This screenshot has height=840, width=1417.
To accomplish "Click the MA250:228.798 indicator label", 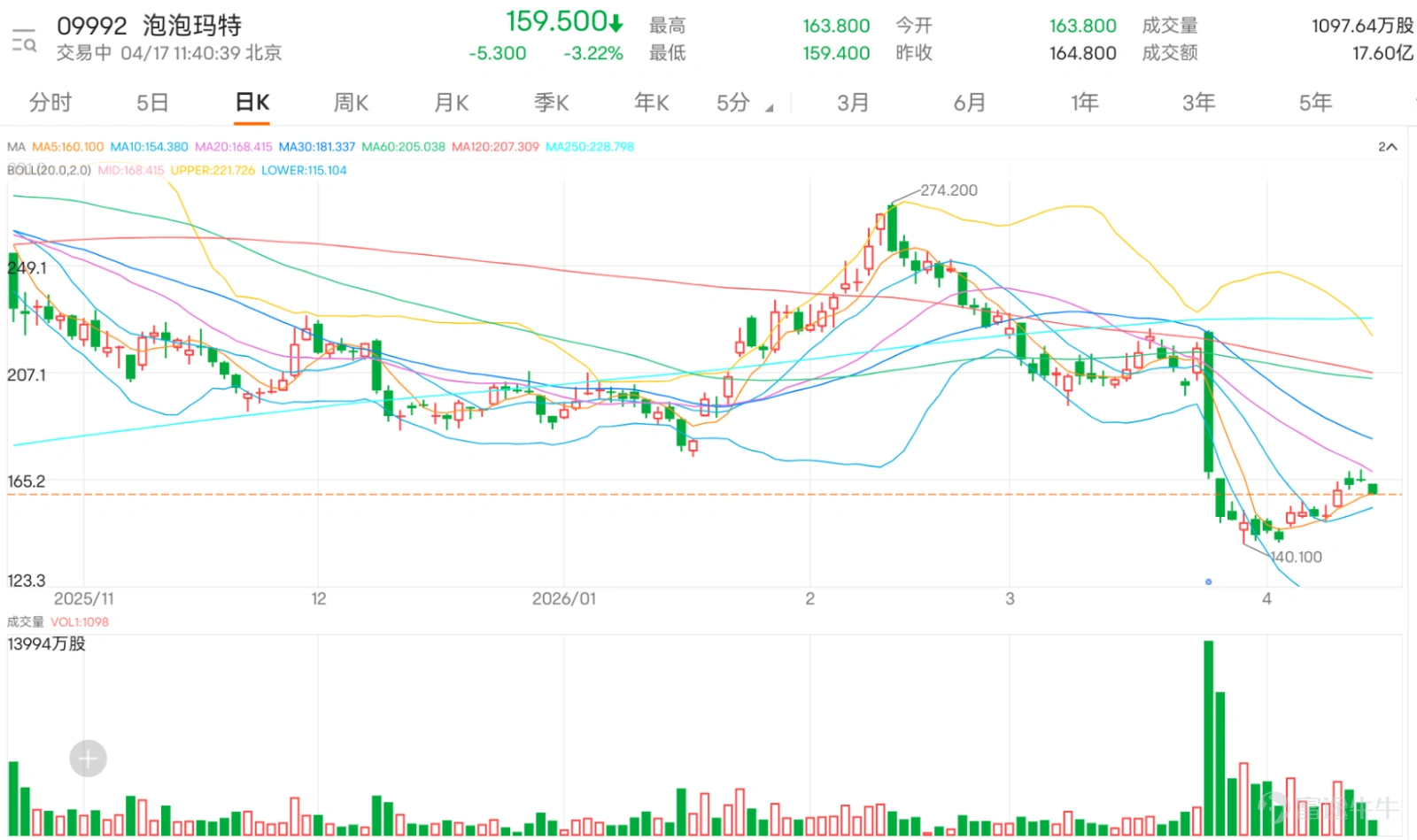I will pos(590,147).
